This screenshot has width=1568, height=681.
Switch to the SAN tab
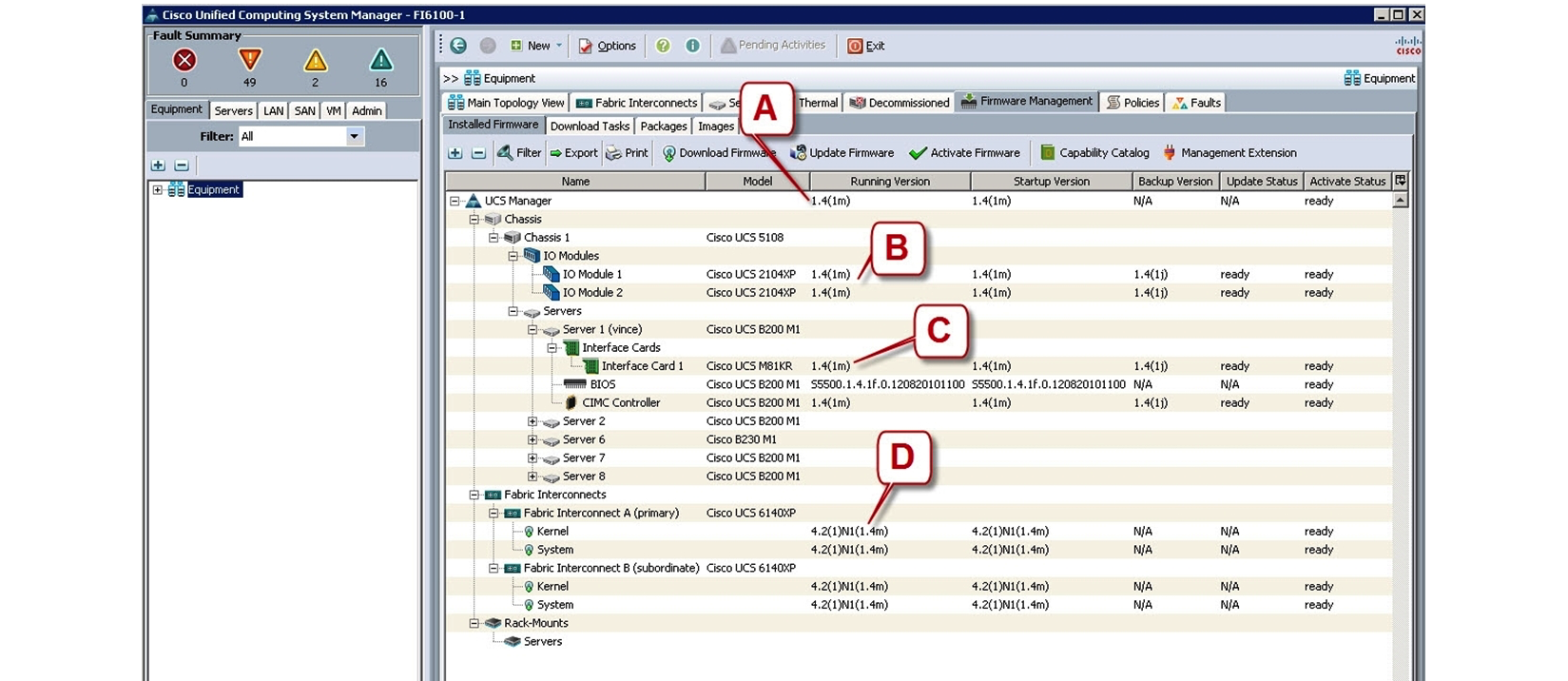click(304, 110)
